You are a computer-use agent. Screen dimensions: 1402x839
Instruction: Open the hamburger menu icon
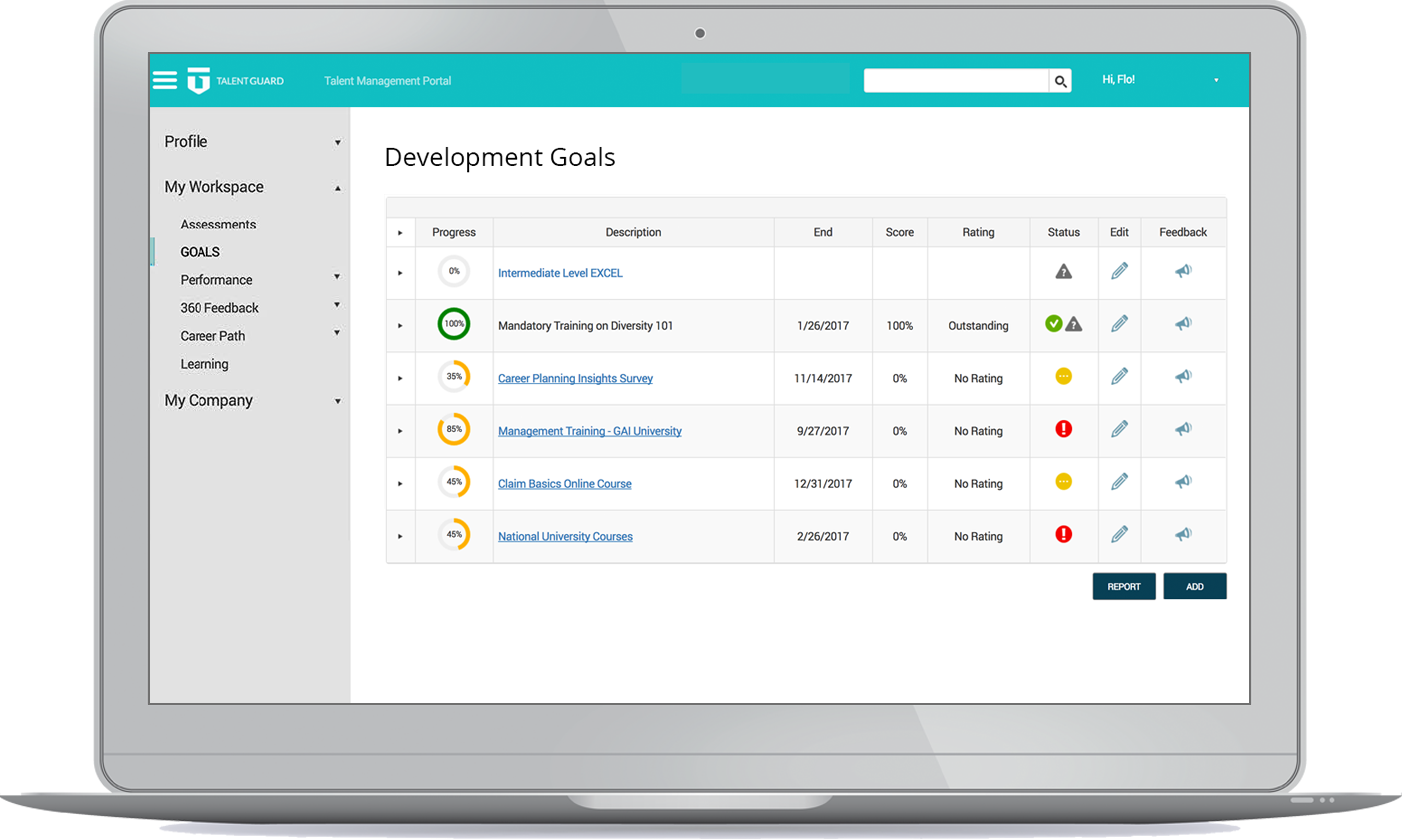click(x=165, y=81)
